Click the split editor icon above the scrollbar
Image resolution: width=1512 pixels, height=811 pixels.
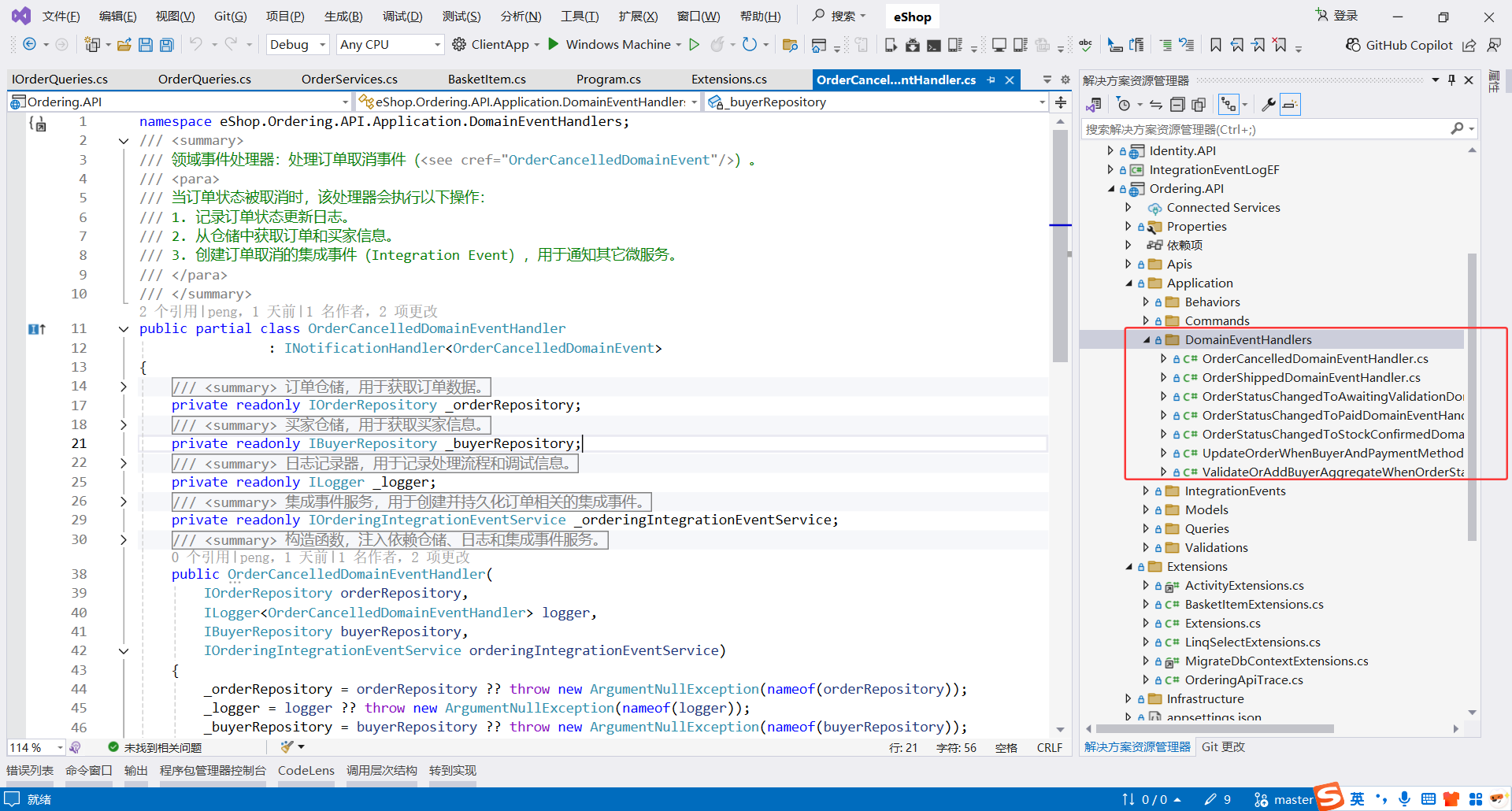1061,102
